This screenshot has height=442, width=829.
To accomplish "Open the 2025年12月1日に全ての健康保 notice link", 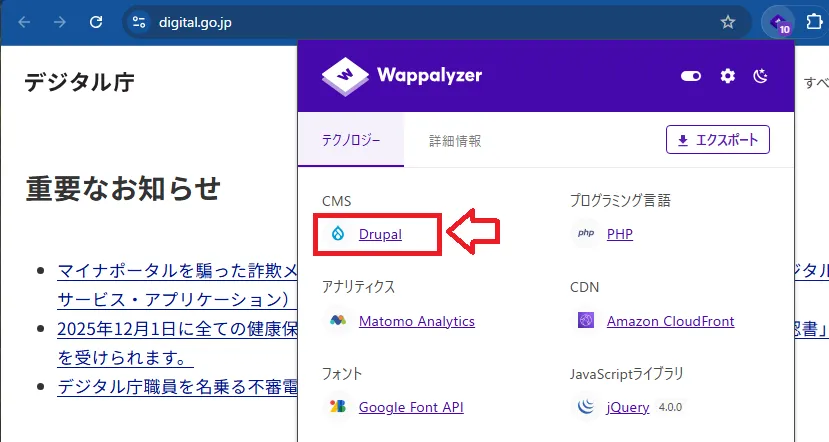I will coord(177,329).
